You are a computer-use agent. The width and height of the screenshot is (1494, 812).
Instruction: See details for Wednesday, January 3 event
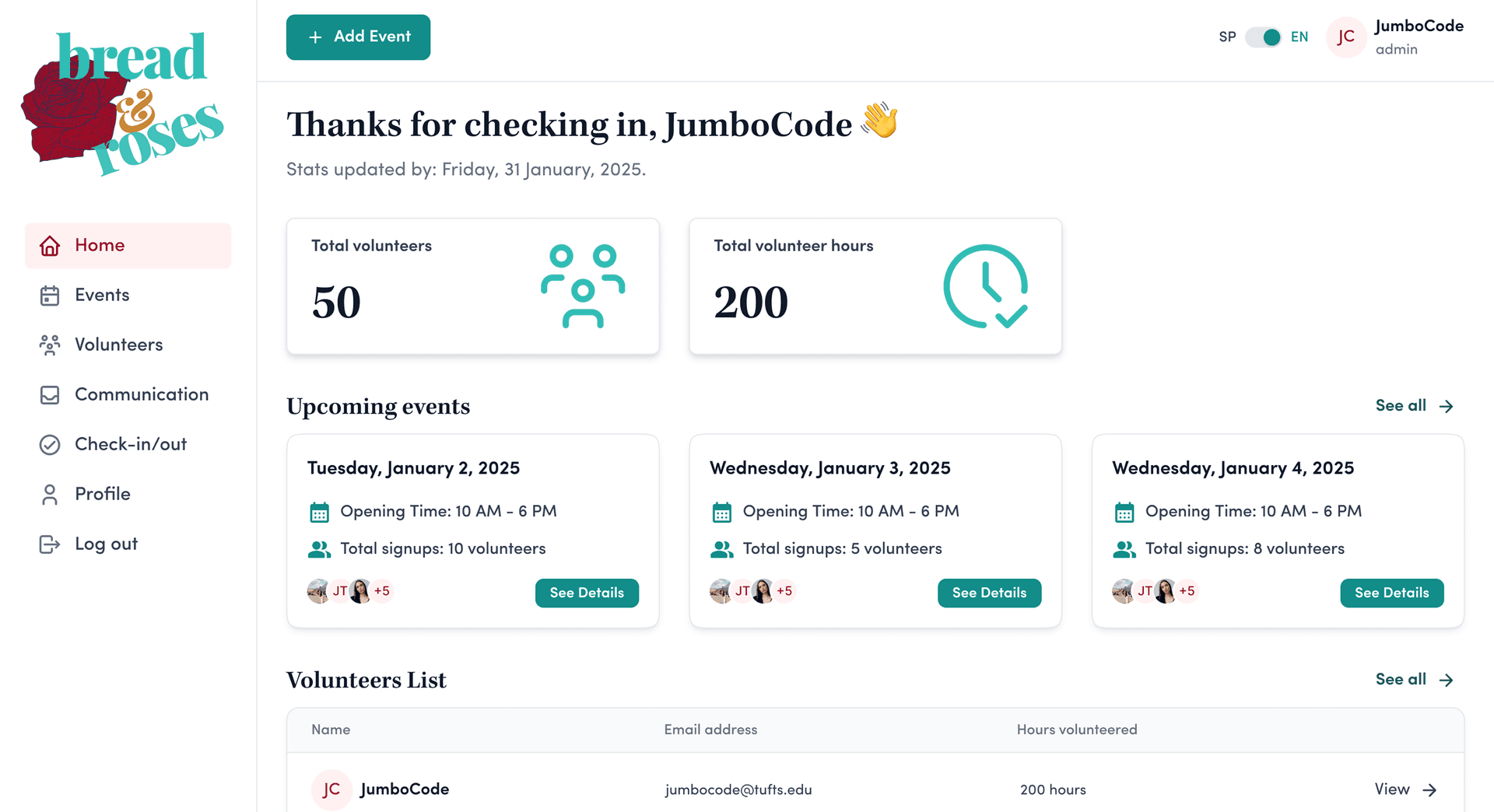989,593
